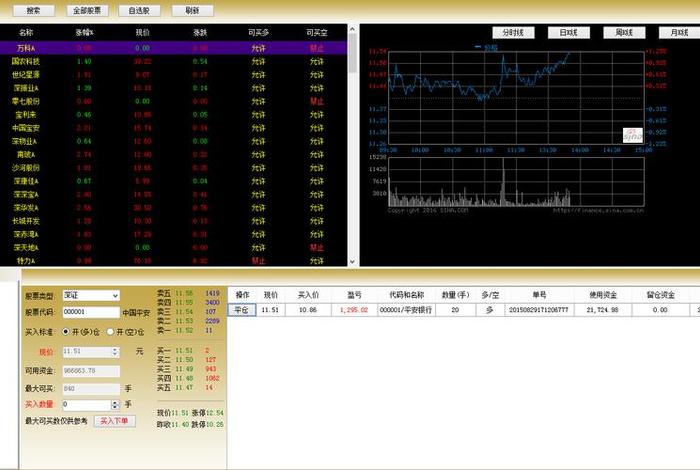Increase 买入数量 with the up arrow
The height and width of the screenshot is (470, 700).
point(115,402)
